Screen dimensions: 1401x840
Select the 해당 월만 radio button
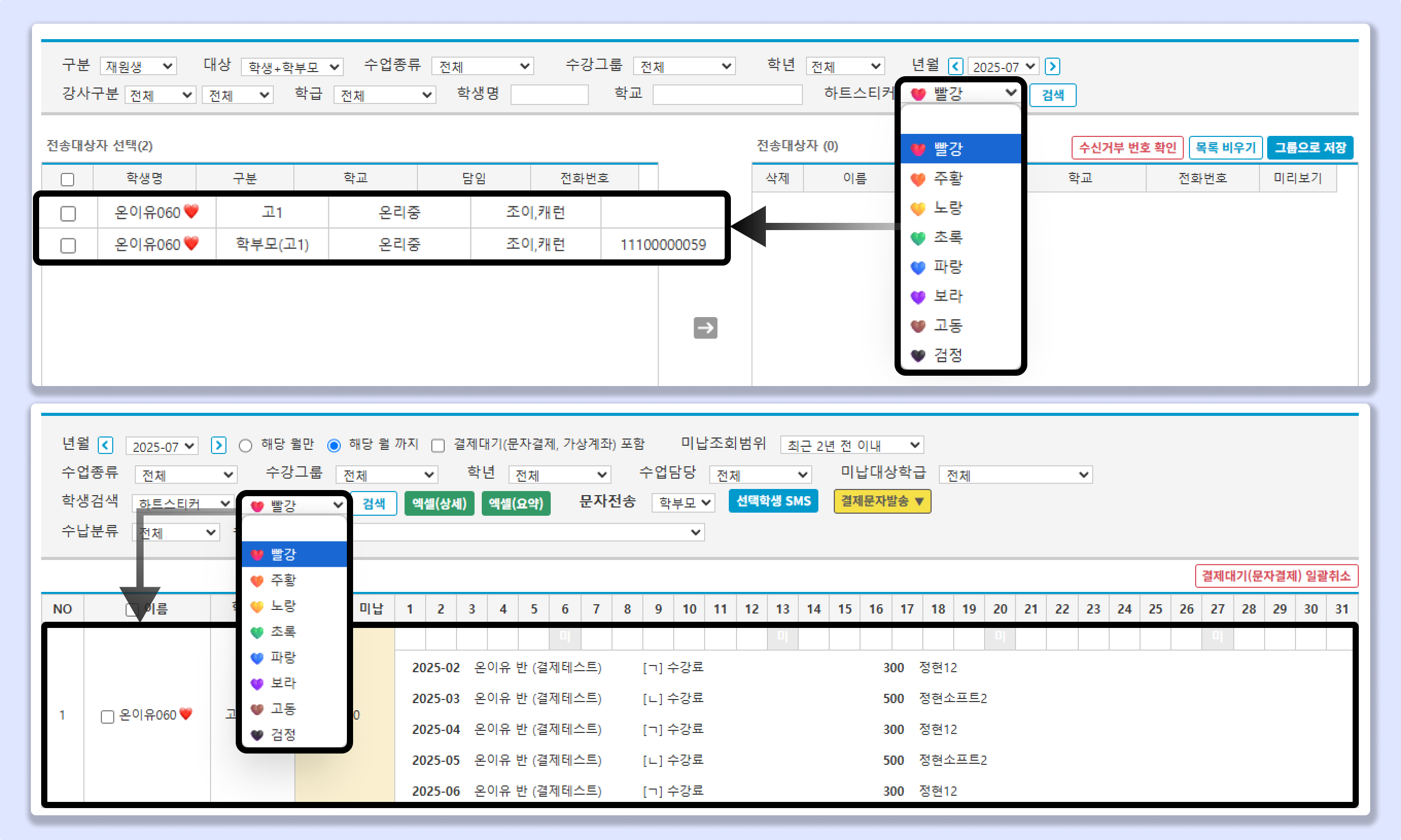click(x=245, y=446)
